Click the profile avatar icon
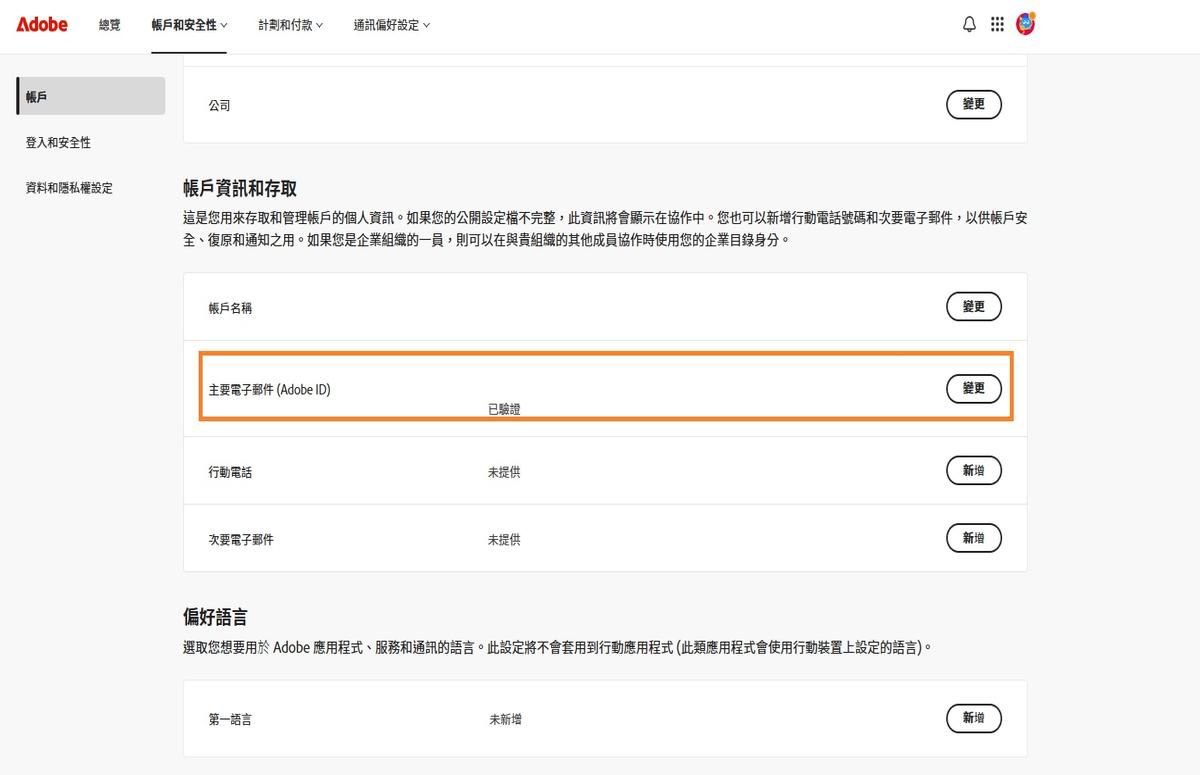The height and width of the screenshot is (775, 1200). tap(1026, 24)
